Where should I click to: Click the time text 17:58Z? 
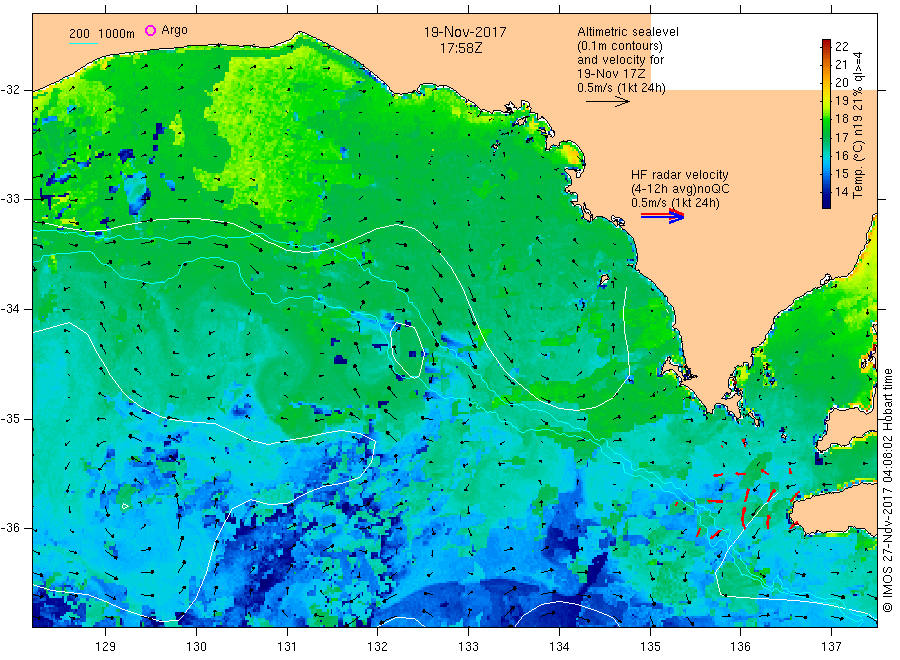point(461,48)
